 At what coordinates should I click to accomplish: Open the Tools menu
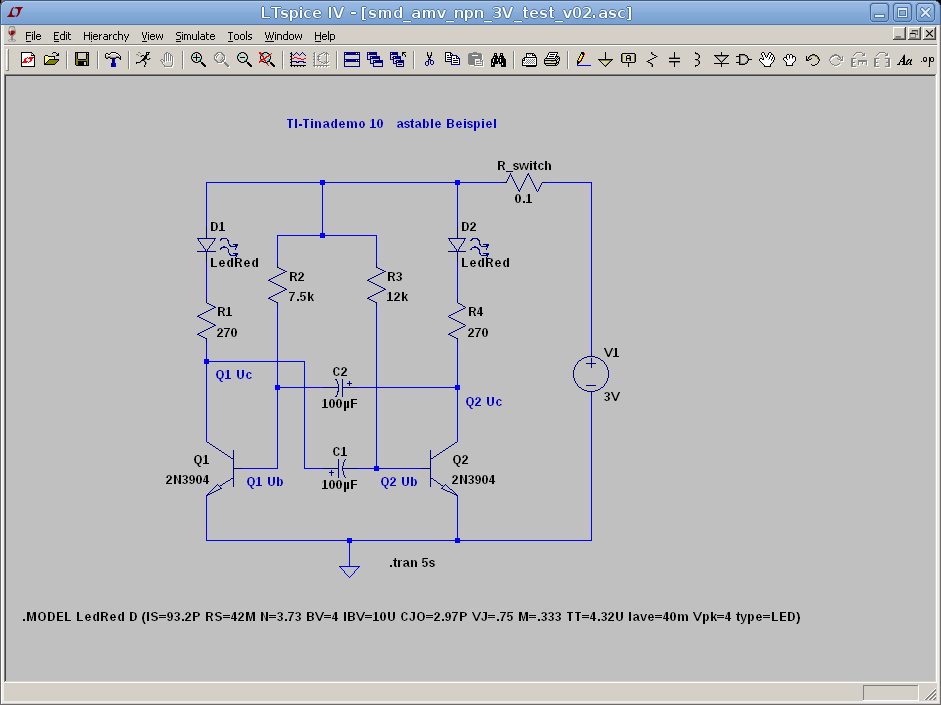point(239,36)
